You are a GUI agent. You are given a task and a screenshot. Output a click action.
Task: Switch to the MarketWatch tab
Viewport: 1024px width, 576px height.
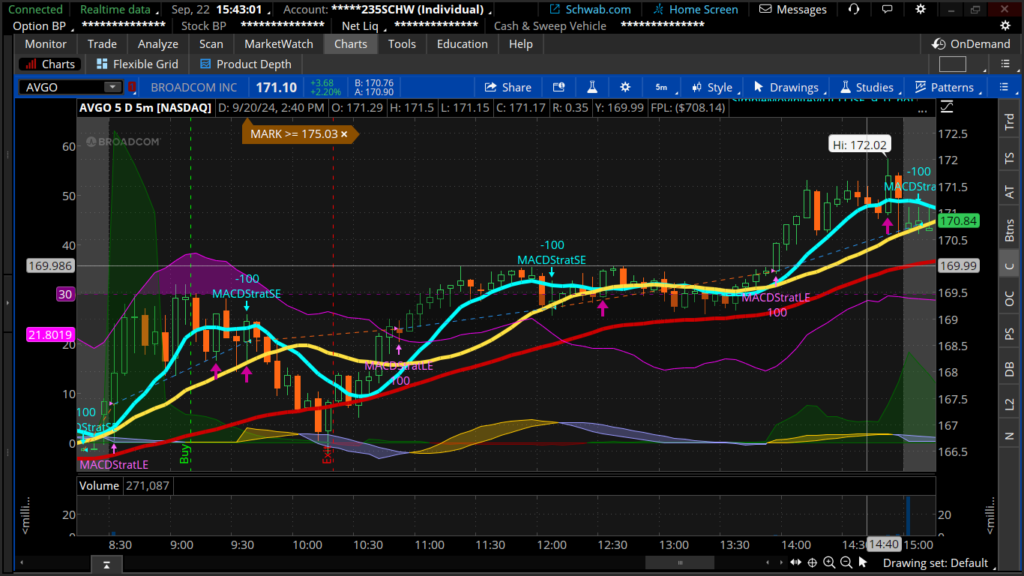[x=279, y=44]
